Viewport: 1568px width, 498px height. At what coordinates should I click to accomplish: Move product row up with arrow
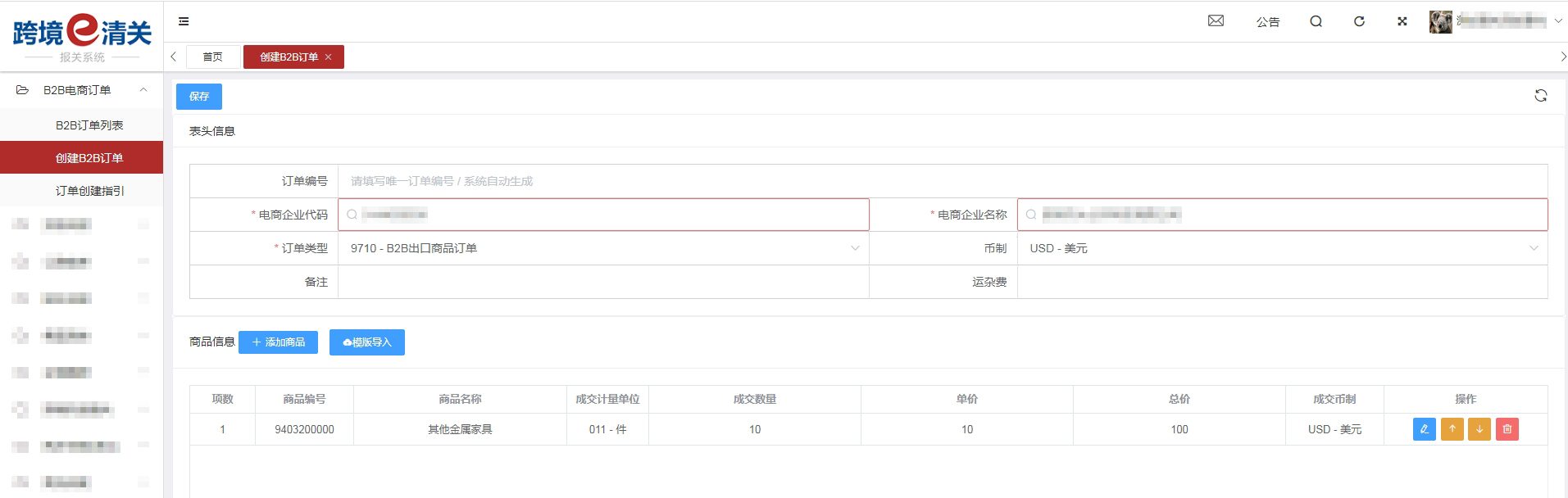point(1452,429)
